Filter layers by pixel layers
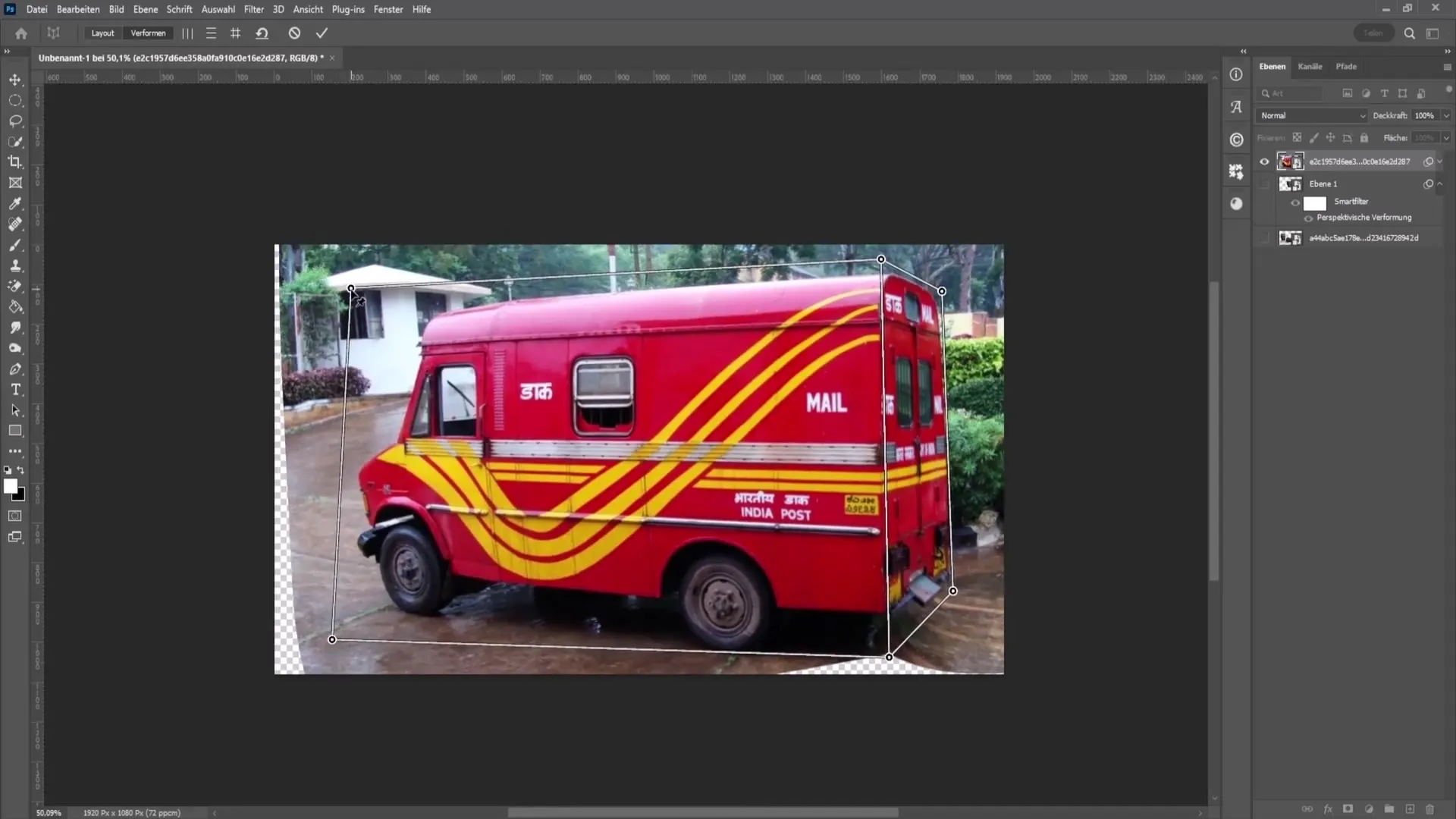The height and width of the screenshot is (819, 1456). pos(1348,93)
